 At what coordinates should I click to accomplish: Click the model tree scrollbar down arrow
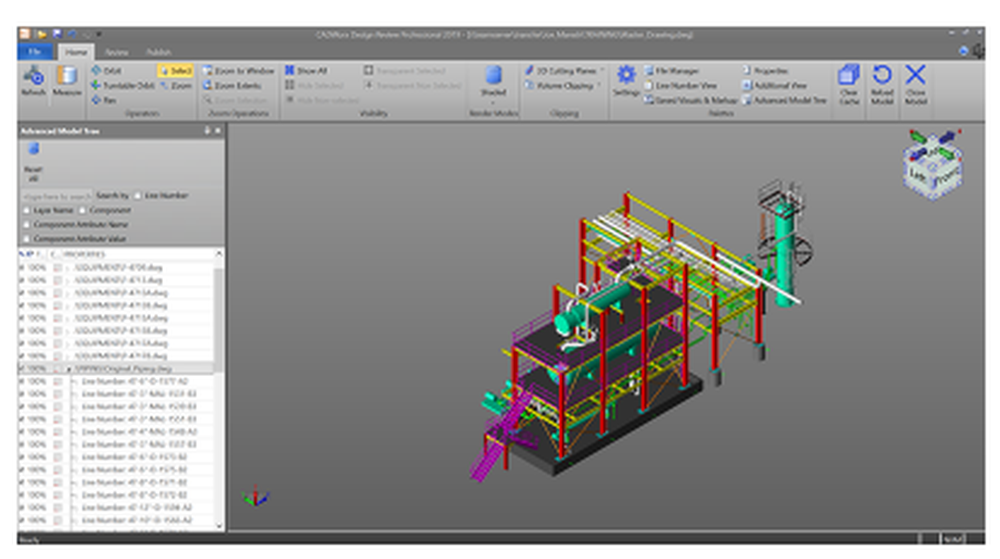click(x=219, y=526)
